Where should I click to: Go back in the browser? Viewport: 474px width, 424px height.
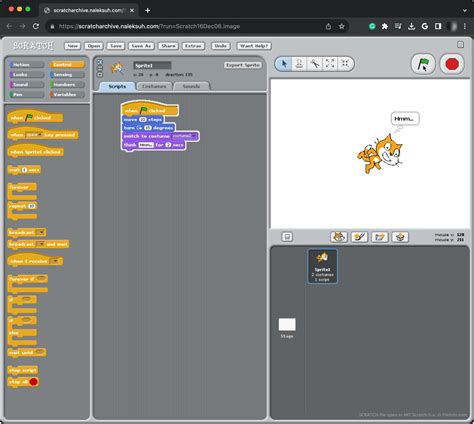pyautogui.click(x=9, y=26)
